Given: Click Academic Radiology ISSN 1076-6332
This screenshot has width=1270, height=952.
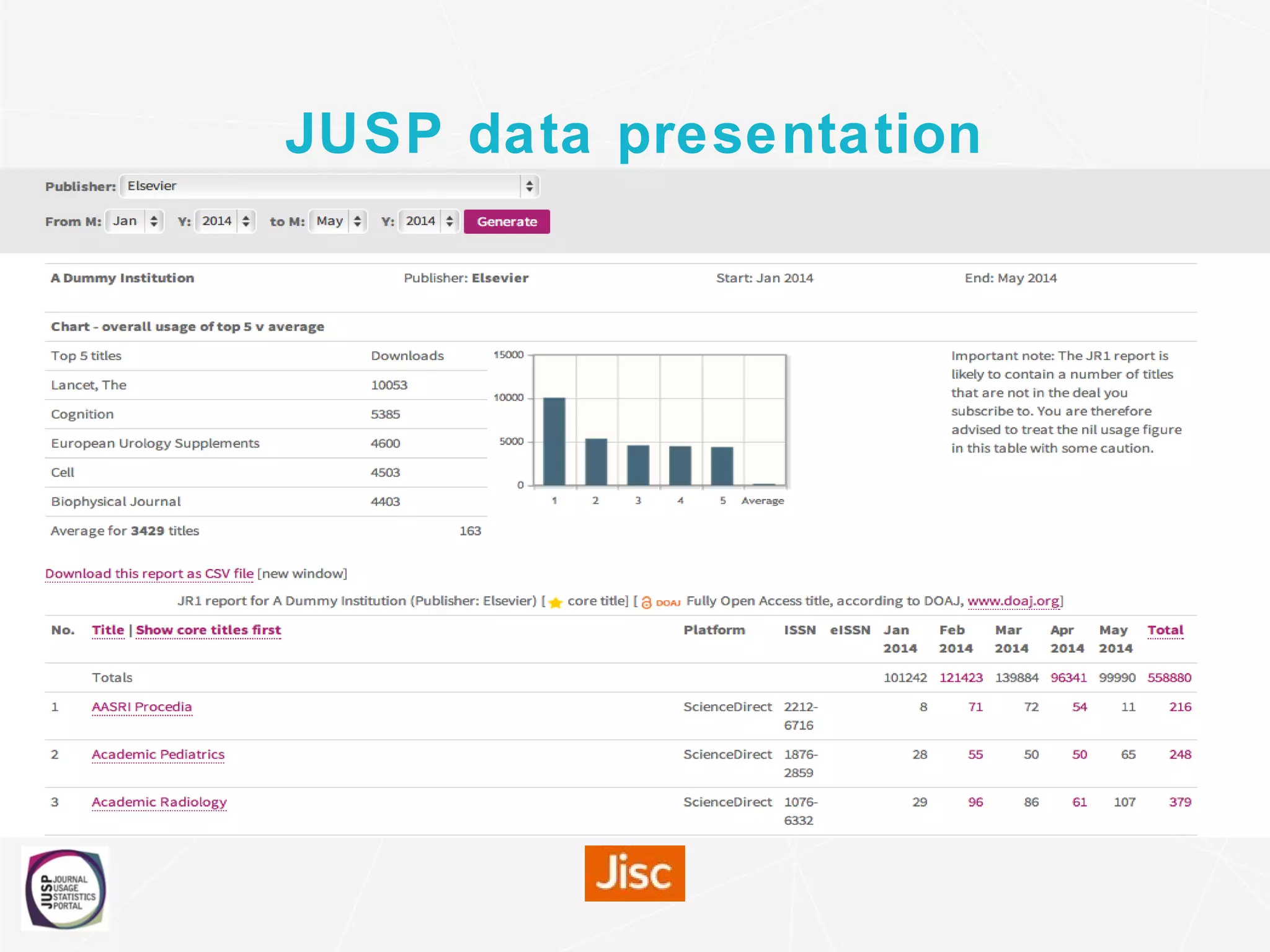Looking at the screenshot, I should tap(801, 812).
